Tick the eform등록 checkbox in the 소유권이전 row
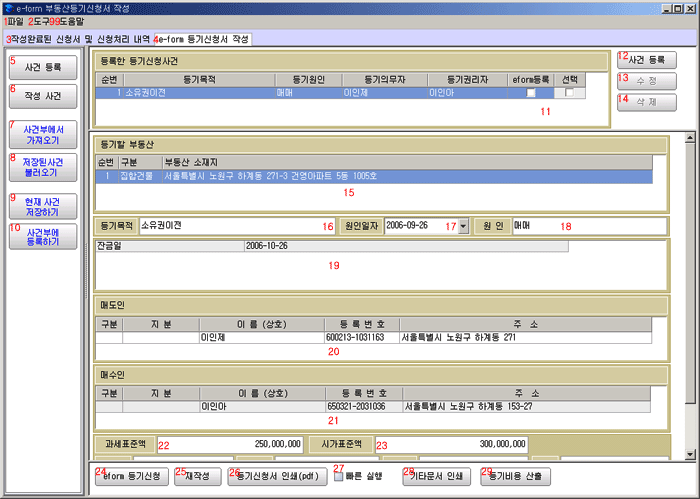 (x=532, y=92)
